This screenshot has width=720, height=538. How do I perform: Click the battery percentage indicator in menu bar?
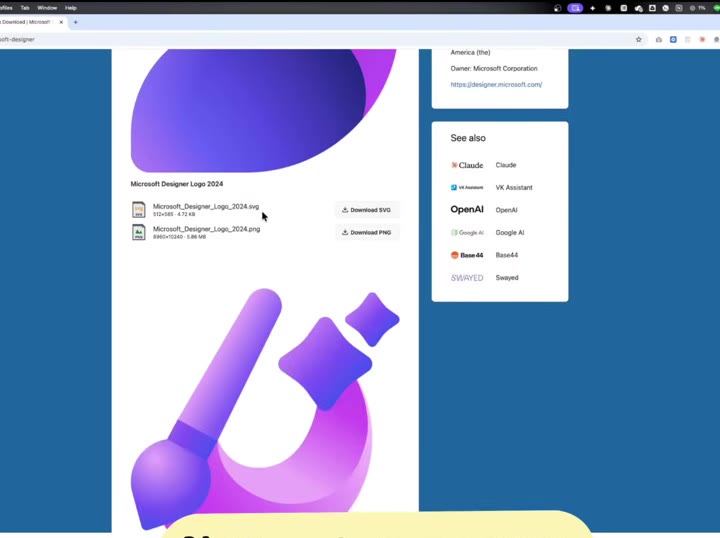697,8
